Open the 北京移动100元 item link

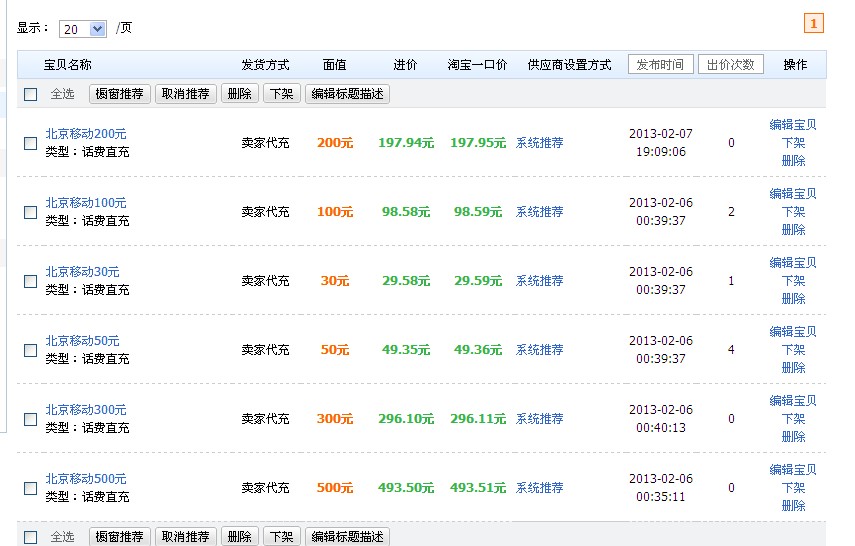point(86,203)
